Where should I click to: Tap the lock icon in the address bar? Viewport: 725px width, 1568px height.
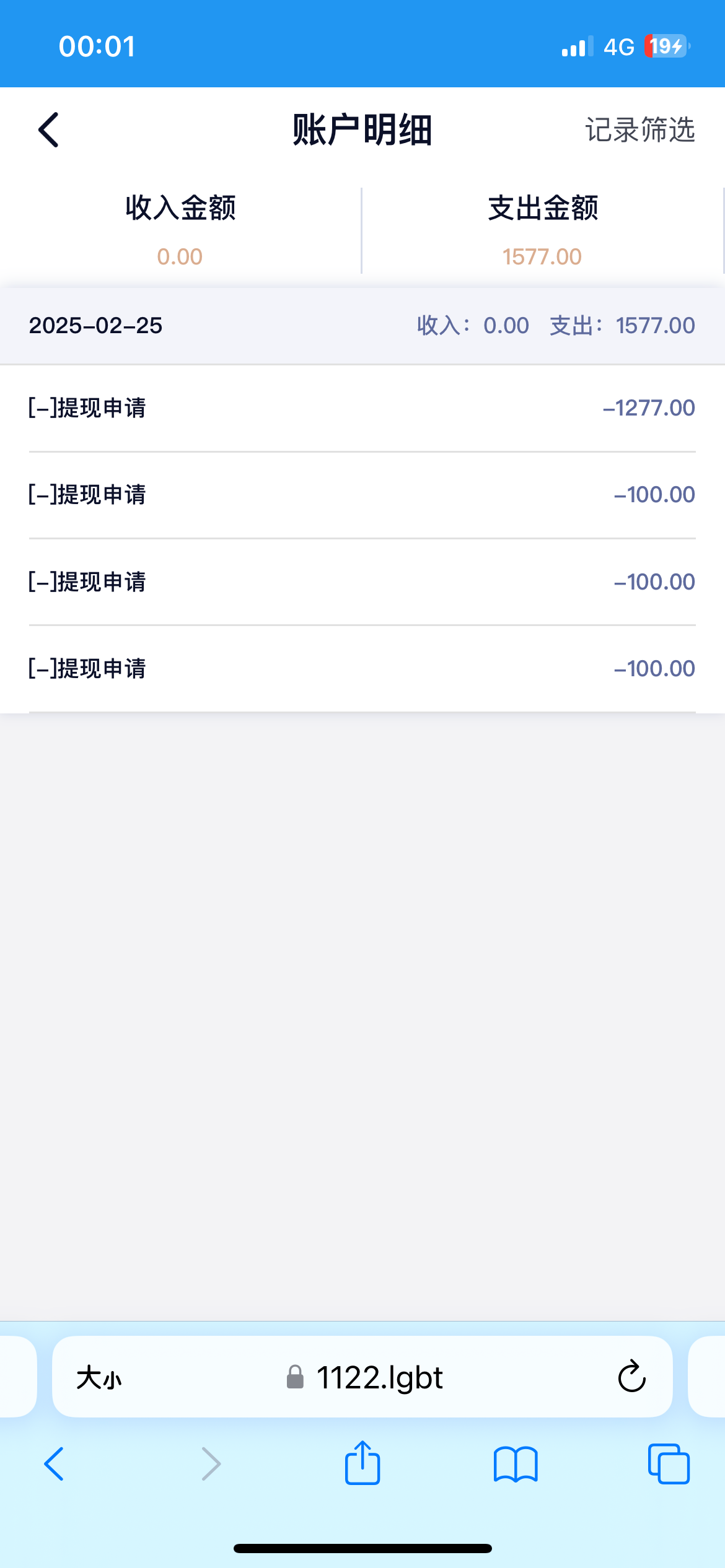click(x=296, y=1377)
